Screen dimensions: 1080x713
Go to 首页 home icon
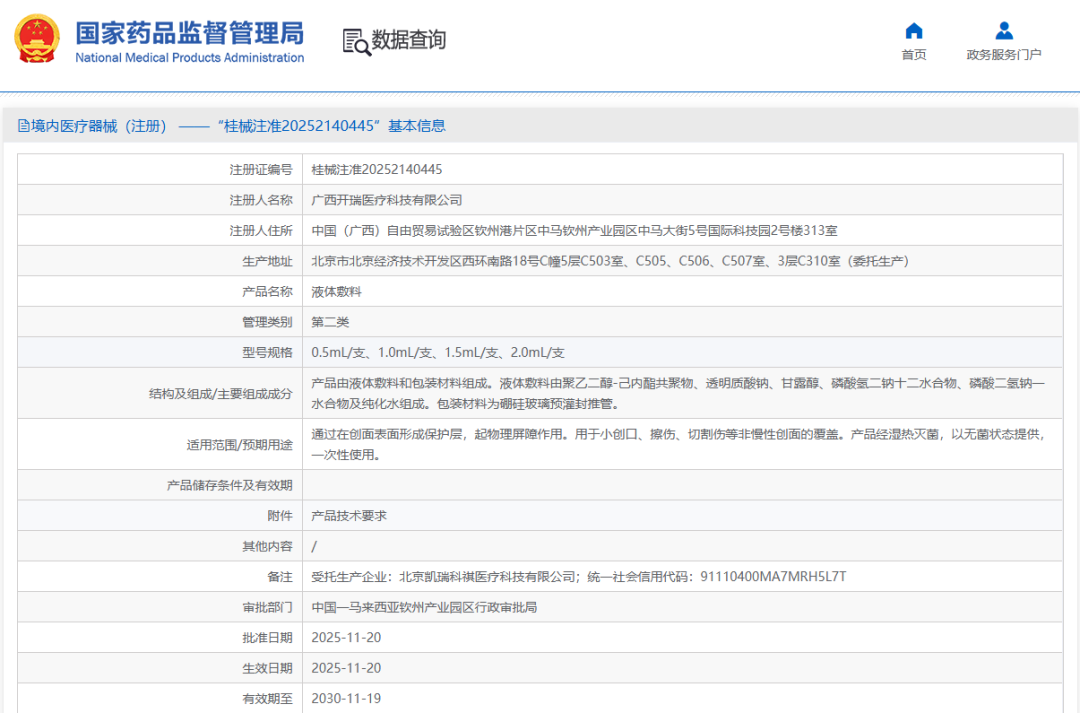pos(913,31)
